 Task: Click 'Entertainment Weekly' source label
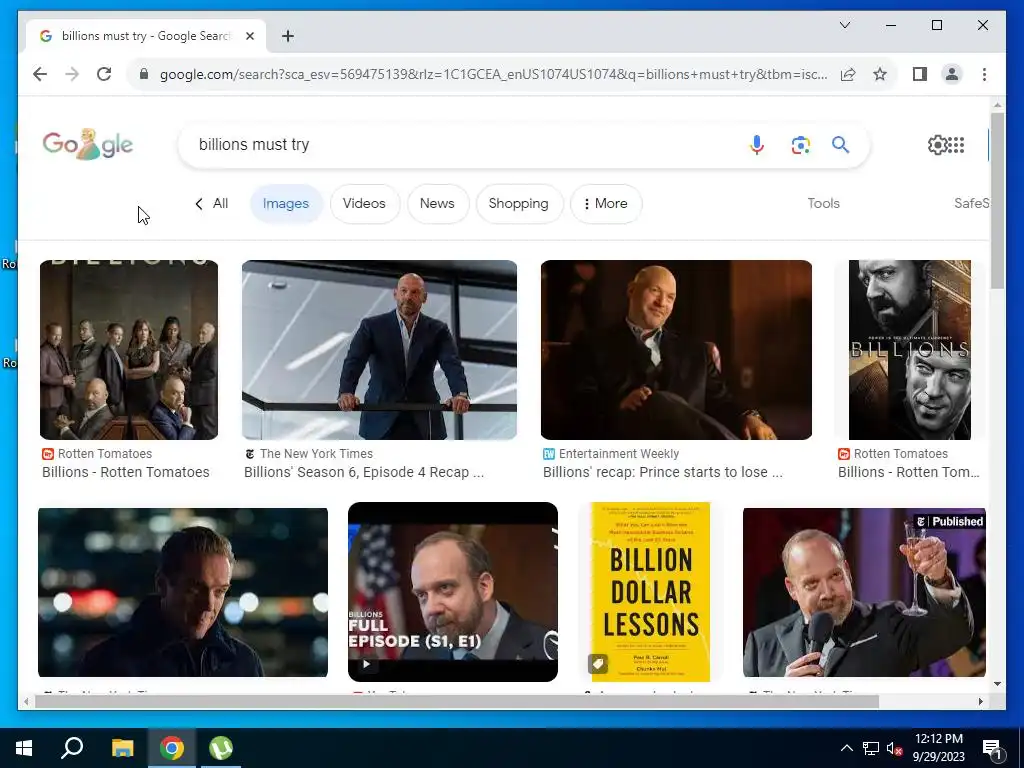click(619, 454)
